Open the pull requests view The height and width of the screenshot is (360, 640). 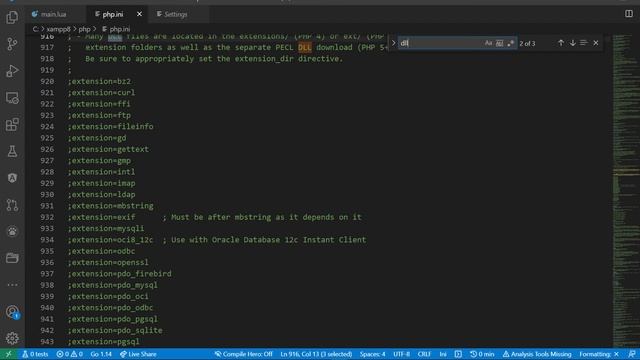point(12,205)
